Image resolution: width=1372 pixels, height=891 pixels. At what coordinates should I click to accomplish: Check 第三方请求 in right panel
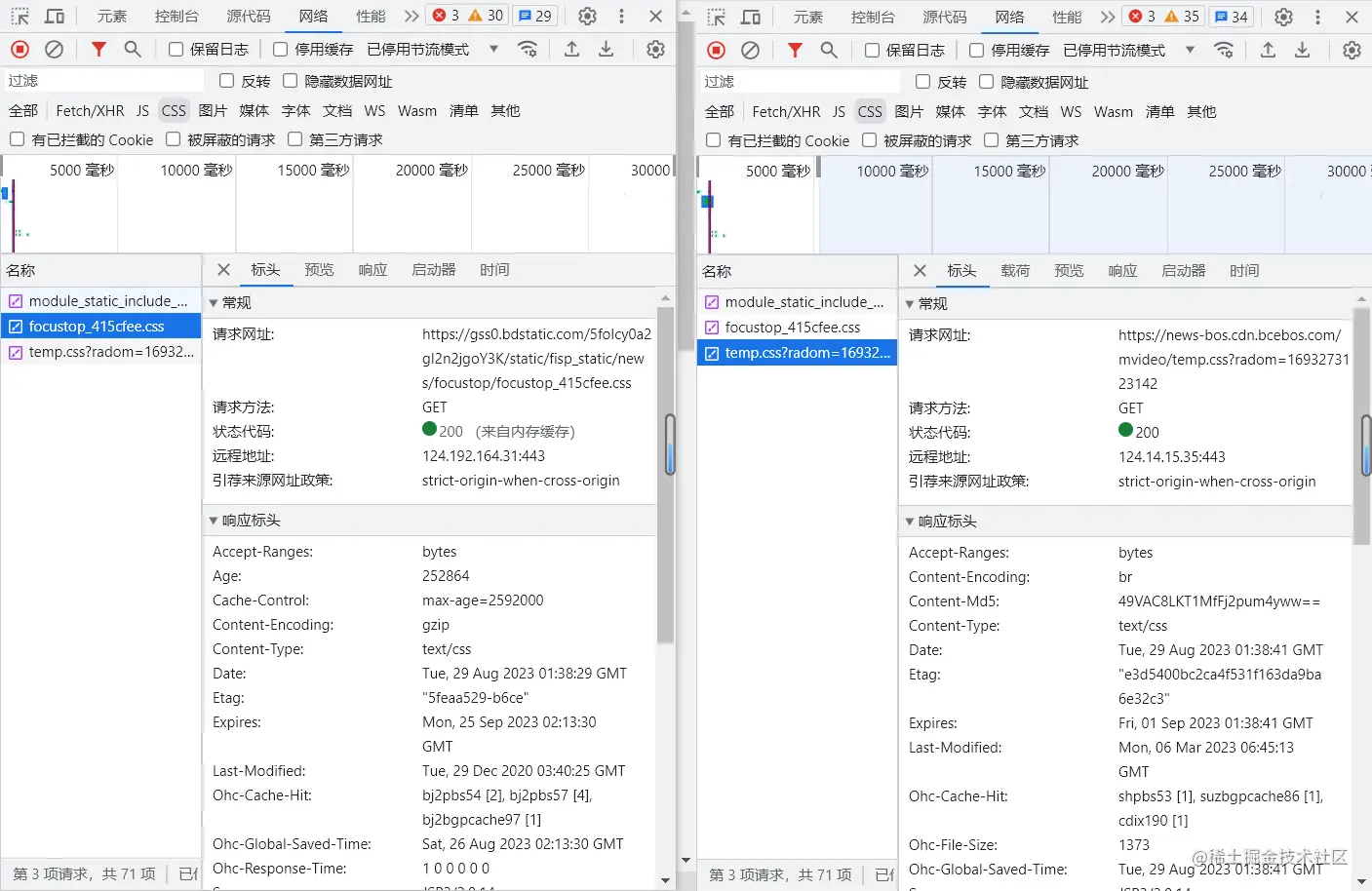click(991, 140)
